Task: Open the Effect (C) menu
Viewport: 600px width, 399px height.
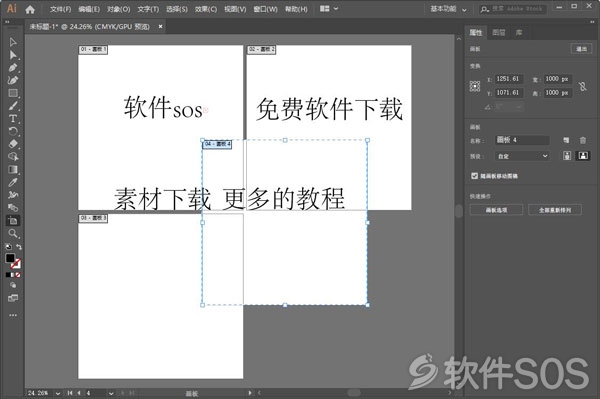Action: [x=205, y=9]
